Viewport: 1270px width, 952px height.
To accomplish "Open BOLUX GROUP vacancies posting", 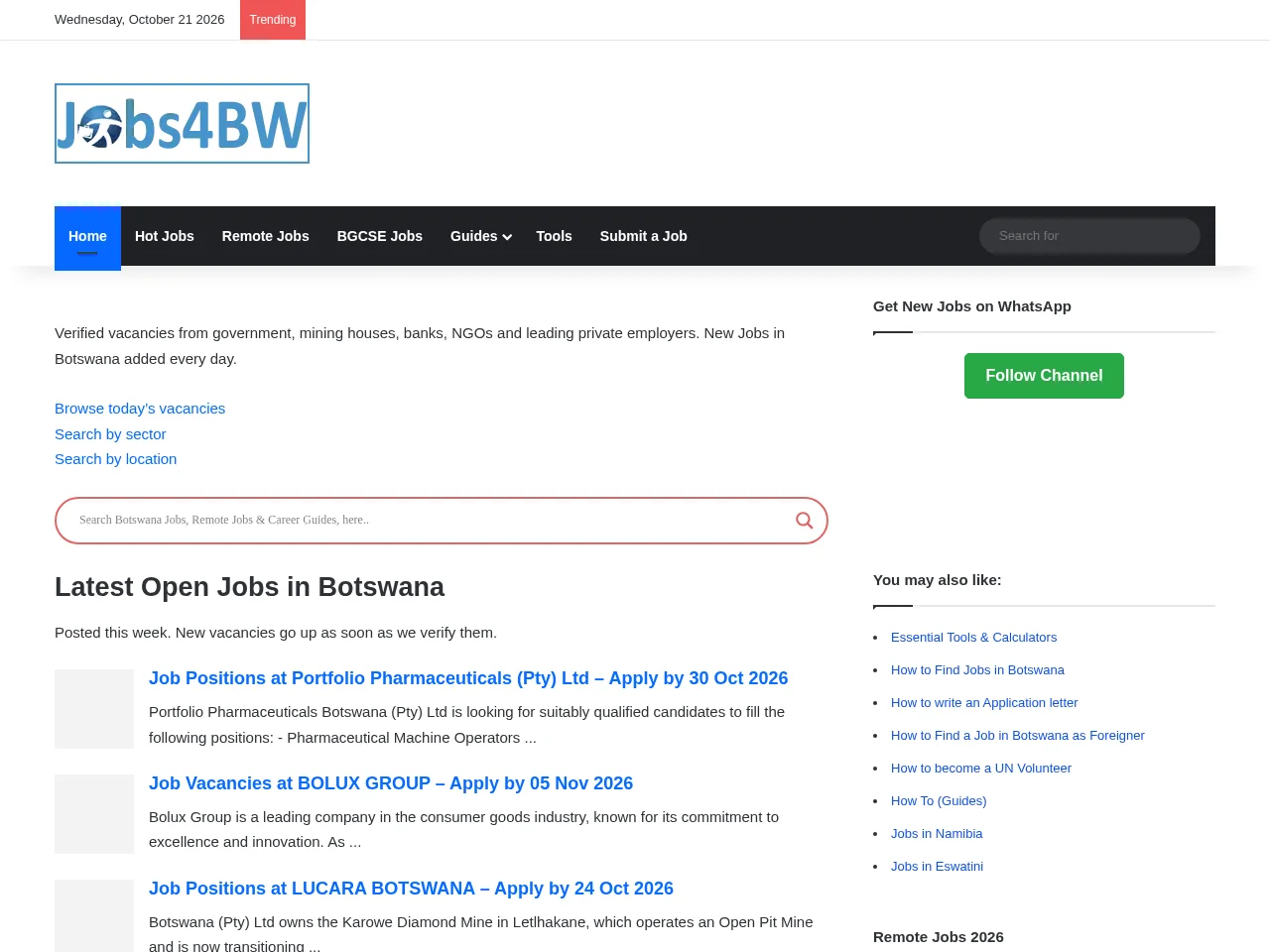I will (391, 783).
